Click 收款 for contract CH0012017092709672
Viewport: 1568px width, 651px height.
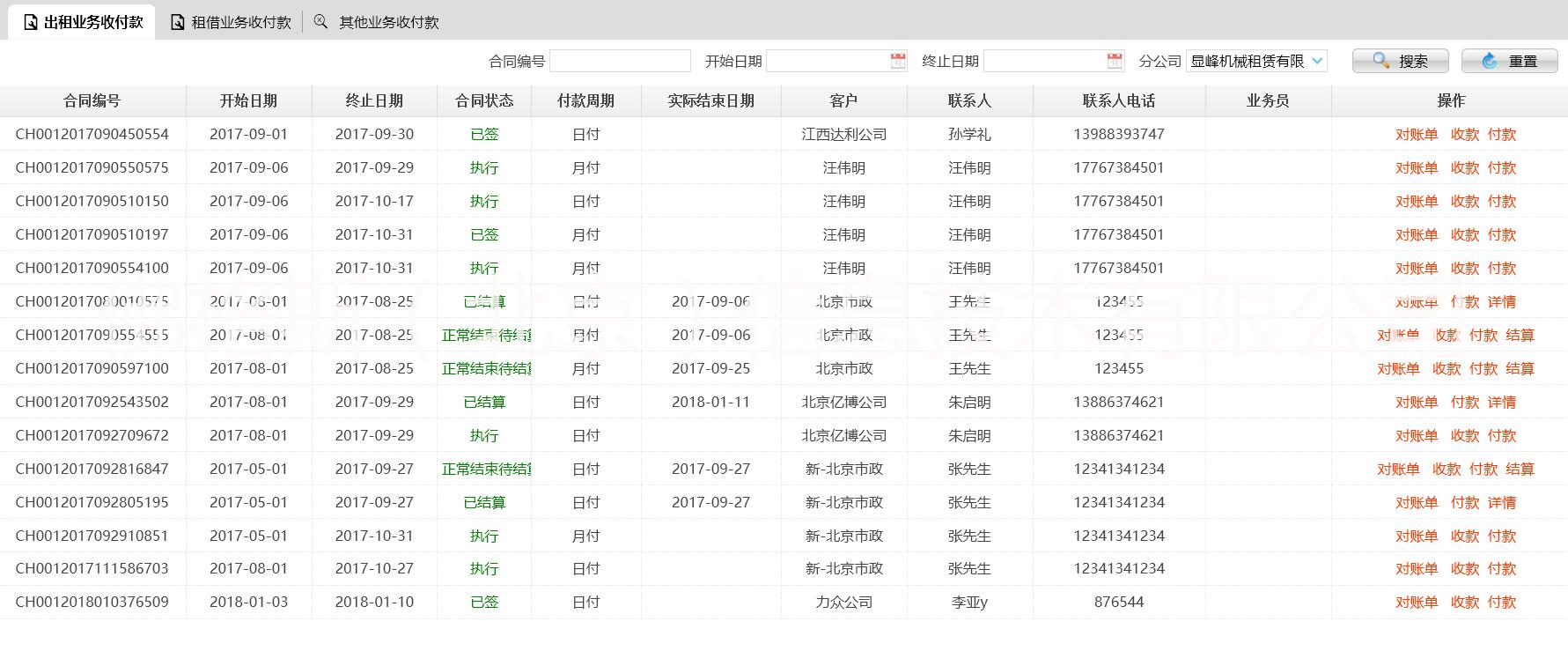point(1465,435)
